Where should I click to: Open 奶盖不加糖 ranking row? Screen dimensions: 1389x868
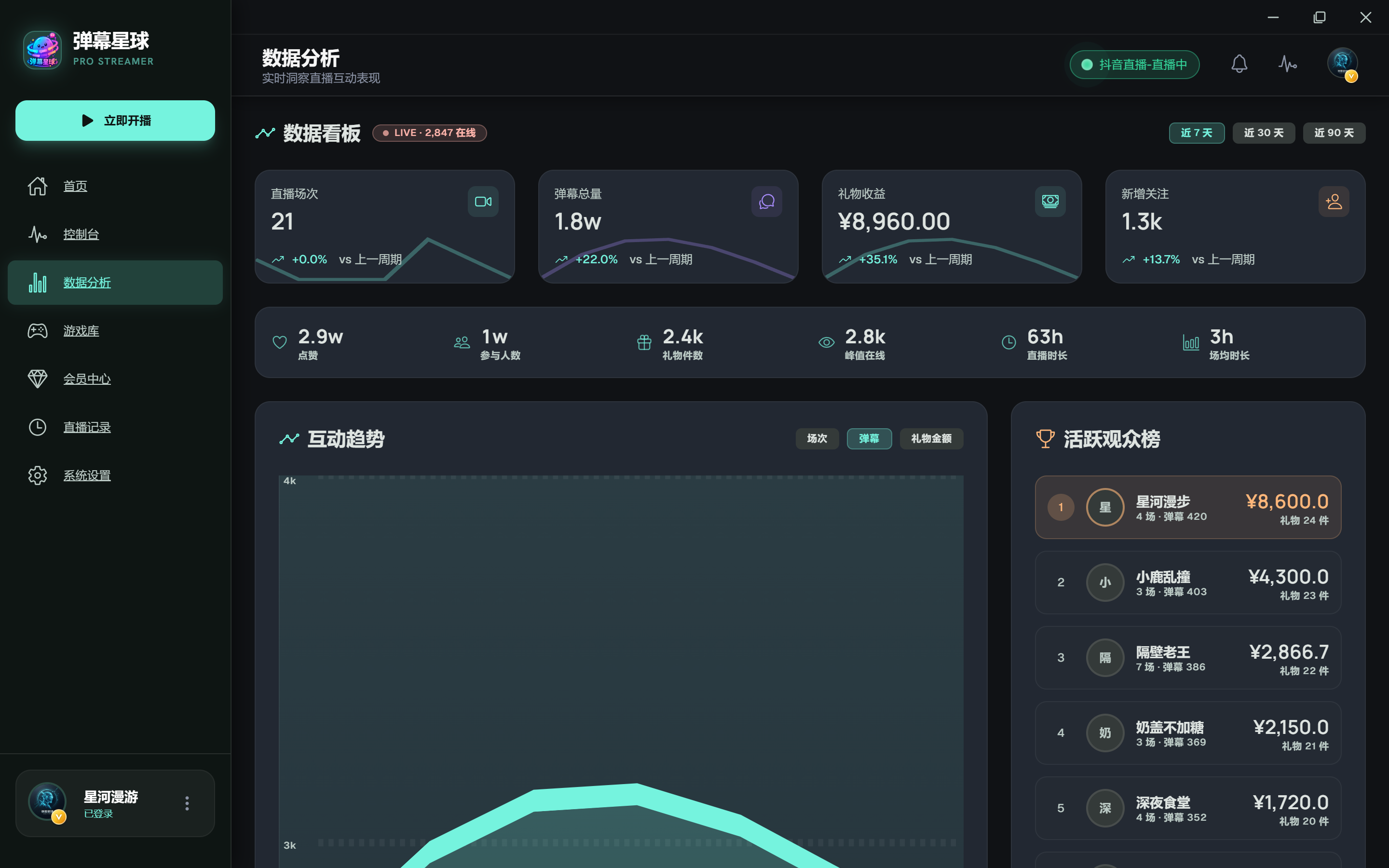(x=1187, y=732)
